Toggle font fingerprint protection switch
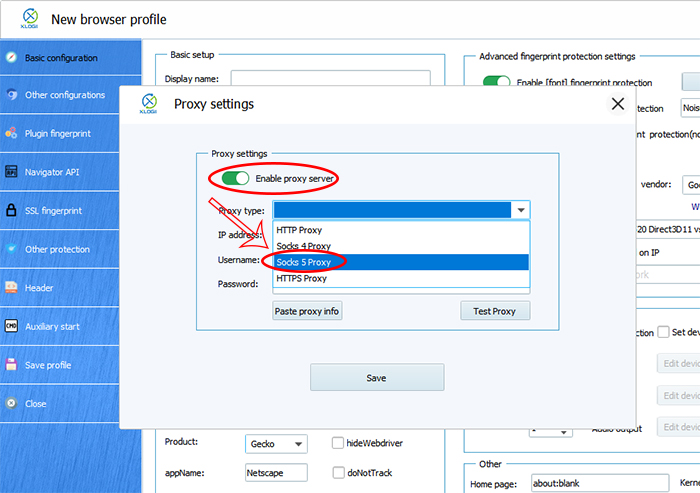Image resolution: width=700 pixels, height=493 pixels. pos(496,81)
